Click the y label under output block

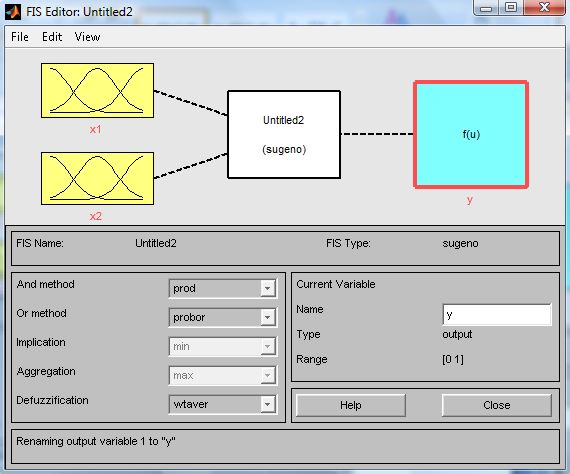tap(470, 200)
